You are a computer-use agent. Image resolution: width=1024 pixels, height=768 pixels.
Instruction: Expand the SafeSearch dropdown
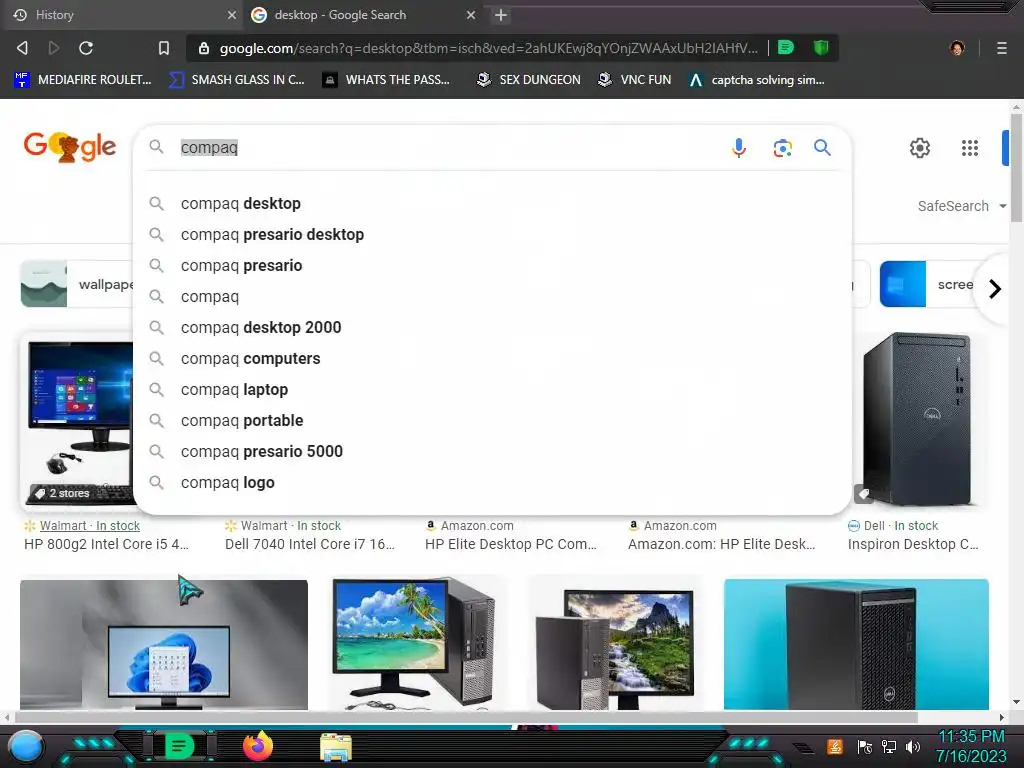[x=961, y=206]
